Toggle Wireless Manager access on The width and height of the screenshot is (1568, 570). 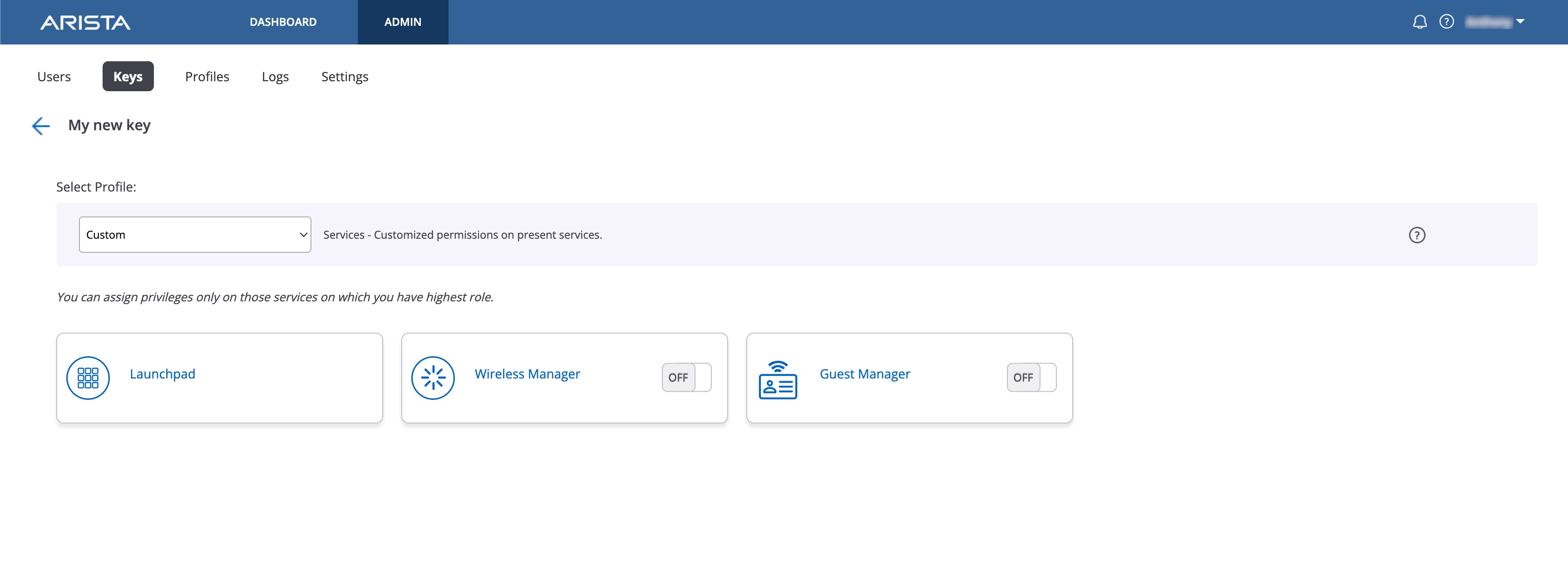[686, 377]
